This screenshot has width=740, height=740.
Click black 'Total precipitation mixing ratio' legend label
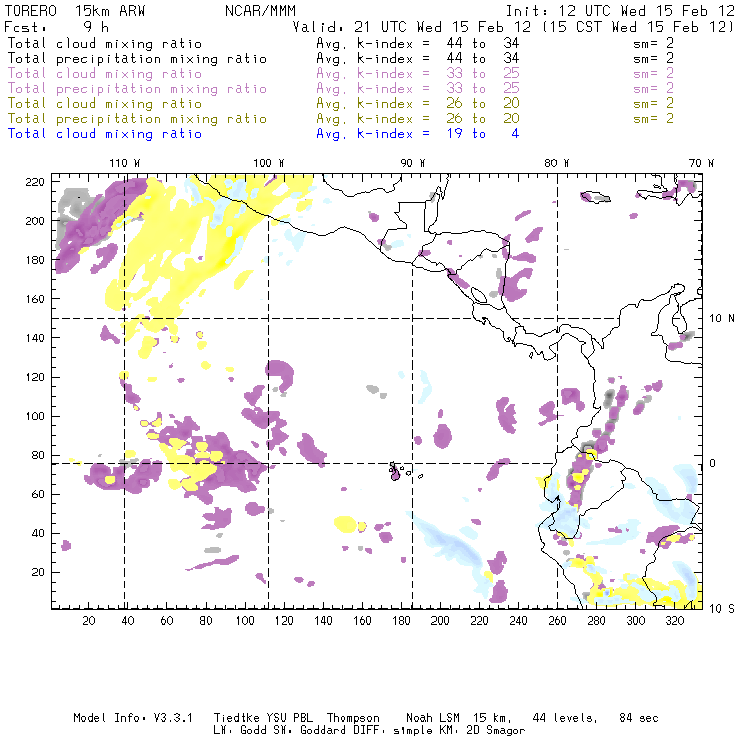coord(137,59)
